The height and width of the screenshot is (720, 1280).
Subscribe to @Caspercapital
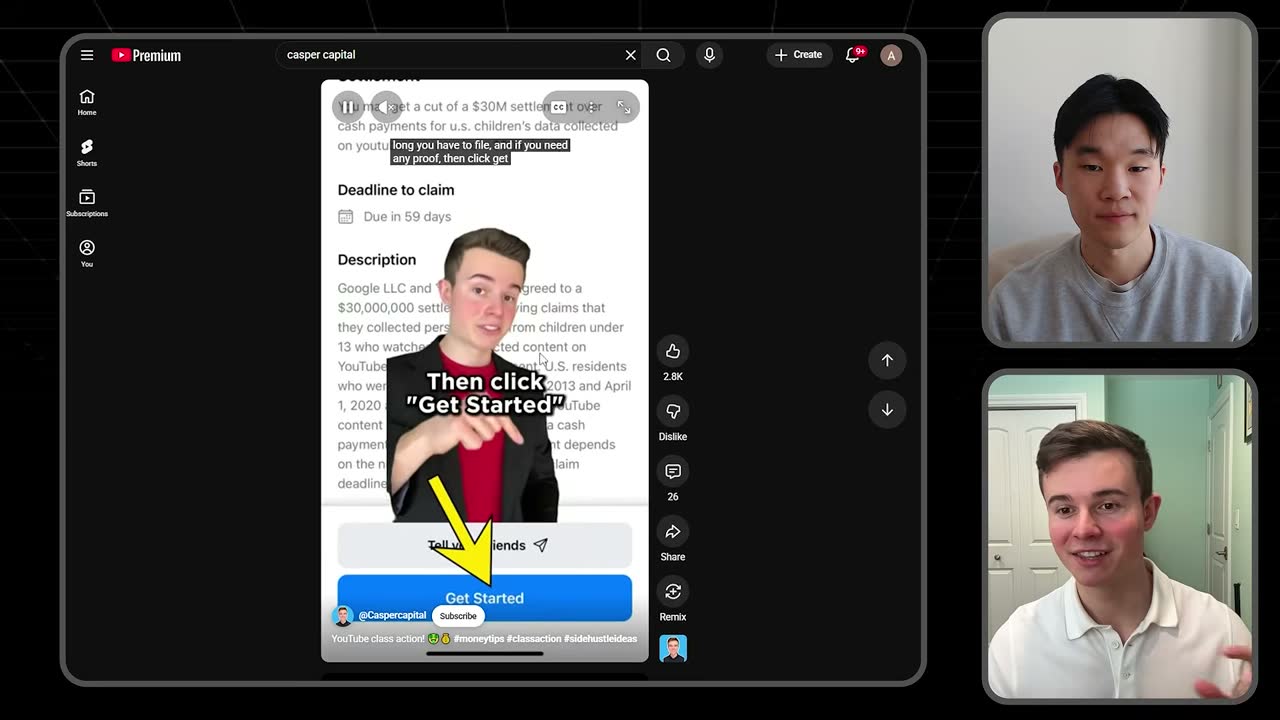pyautogui.click(x=458, y=616)
